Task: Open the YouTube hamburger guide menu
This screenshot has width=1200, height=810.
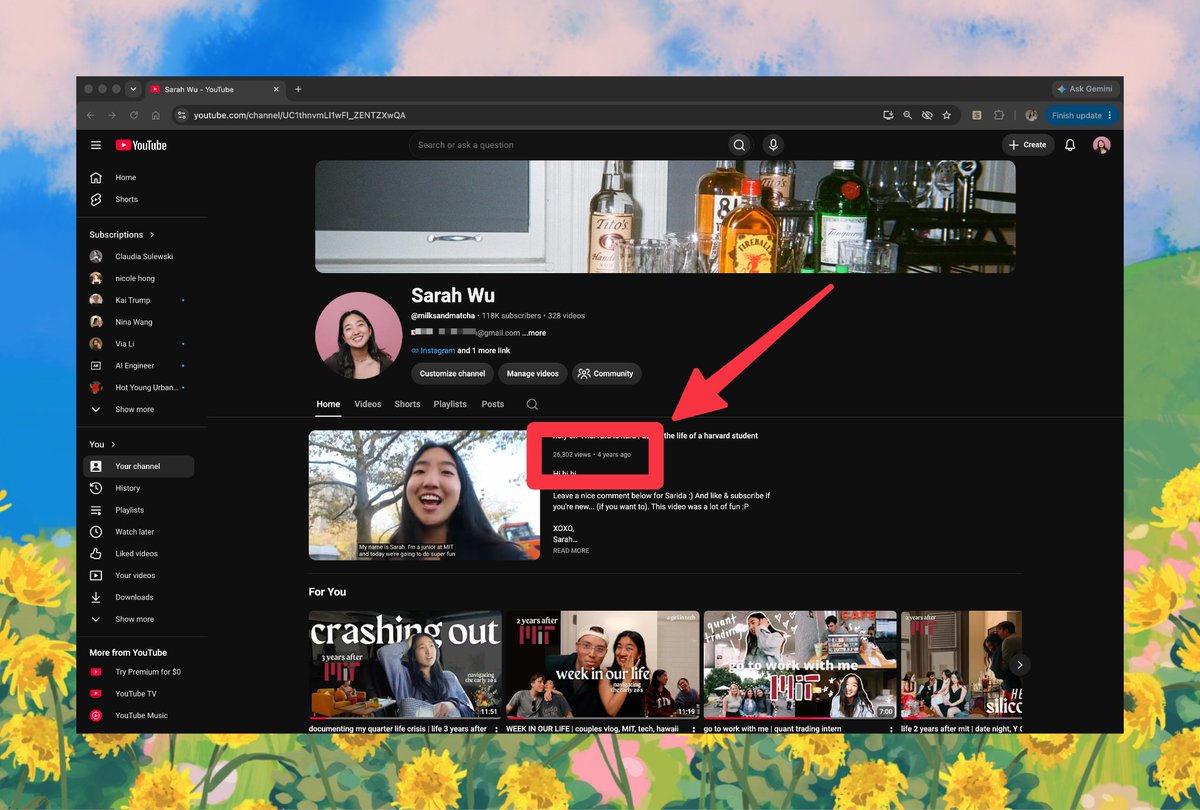Action: tap(96, 145)
